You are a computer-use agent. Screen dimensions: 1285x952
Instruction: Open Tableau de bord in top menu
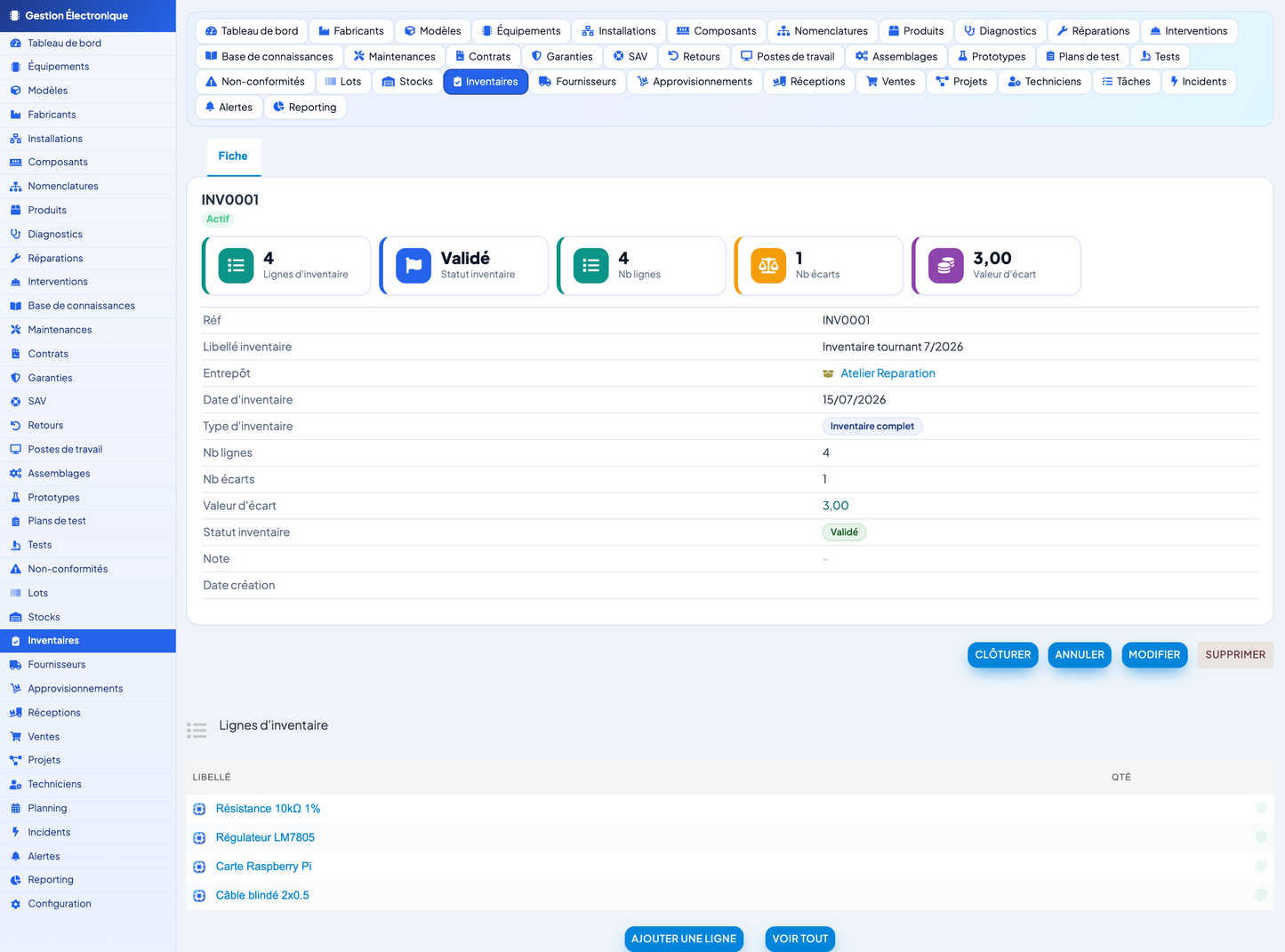pos(252,31)
